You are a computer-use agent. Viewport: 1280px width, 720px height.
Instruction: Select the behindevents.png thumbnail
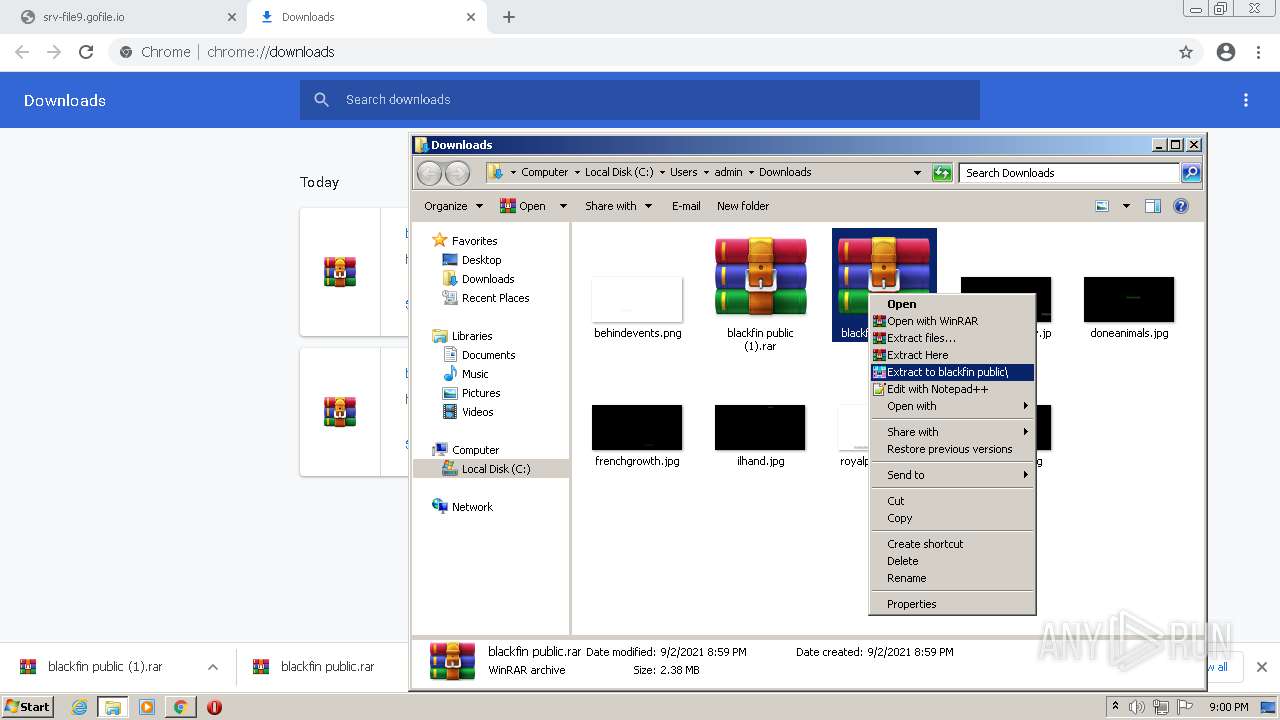click(637, 299)
